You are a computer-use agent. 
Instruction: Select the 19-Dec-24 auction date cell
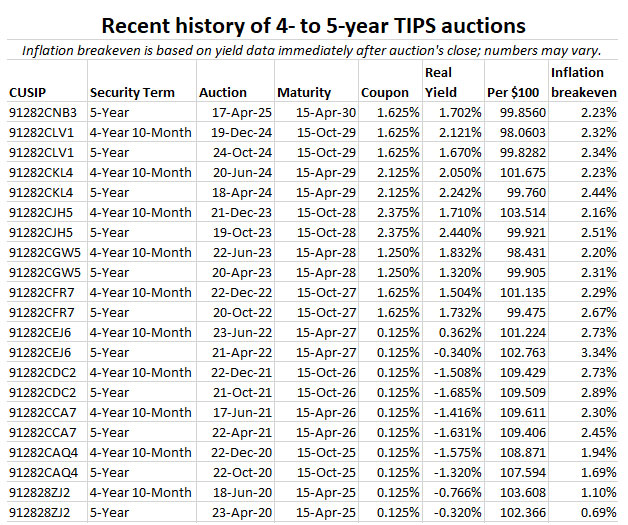pyautogui.click(x=236, y=133)
